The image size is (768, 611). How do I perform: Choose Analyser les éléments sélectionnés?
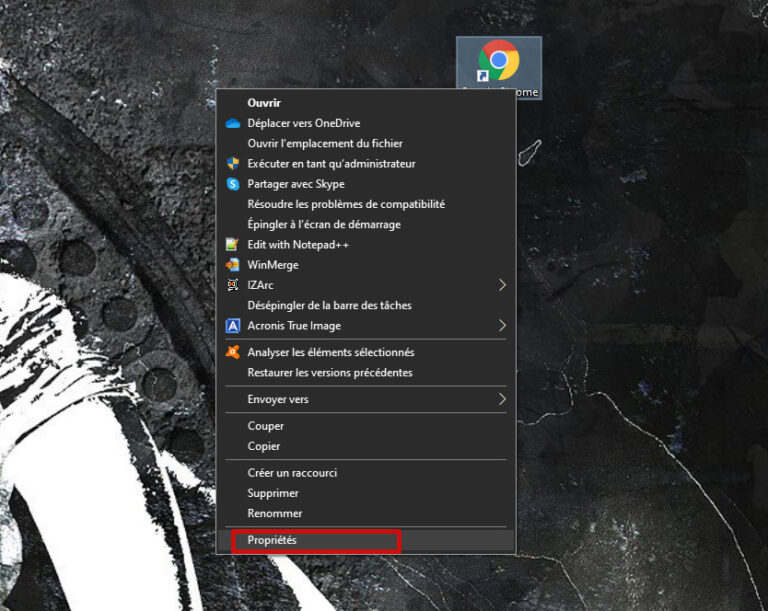point(366,352)
